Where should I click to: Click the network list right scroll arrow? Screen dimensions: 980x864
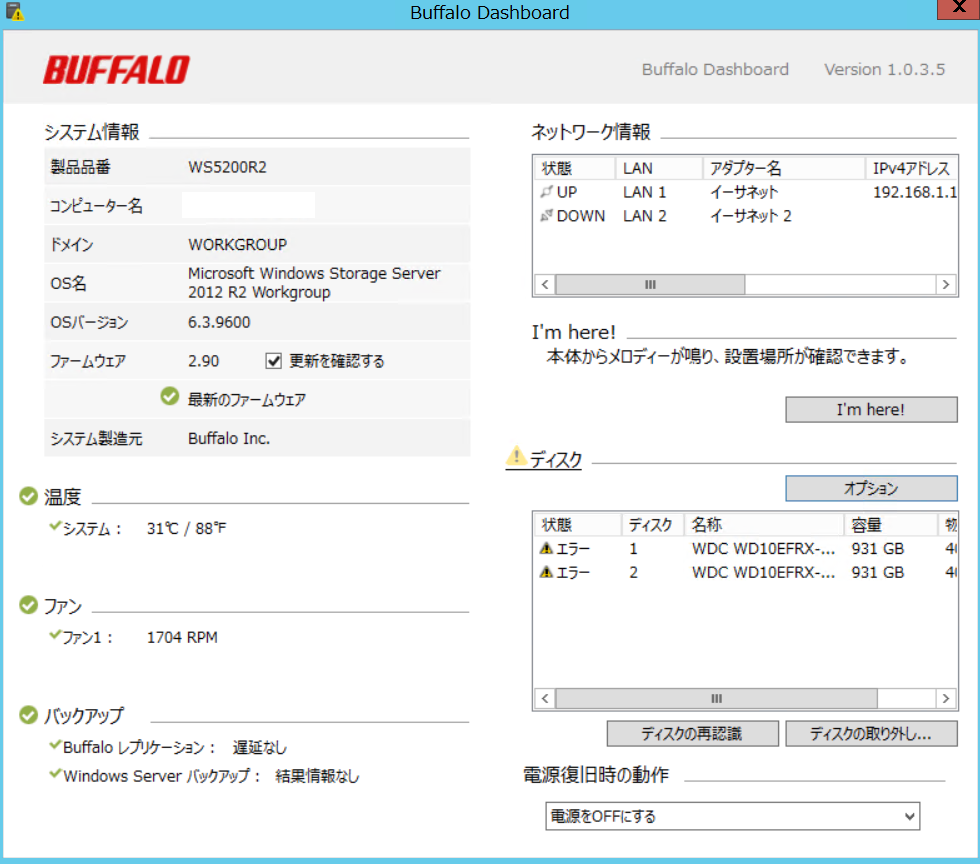pos(946,284)
